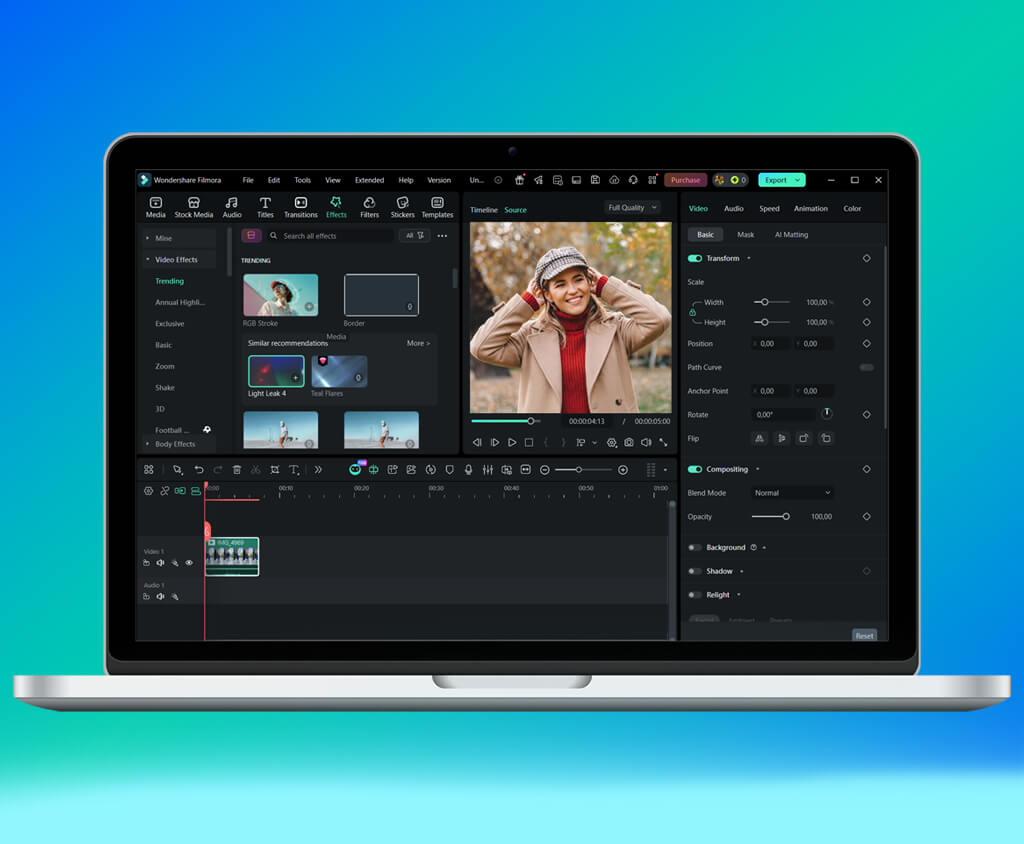
Task: Open the Media tab icon
Action: (155, 206)
